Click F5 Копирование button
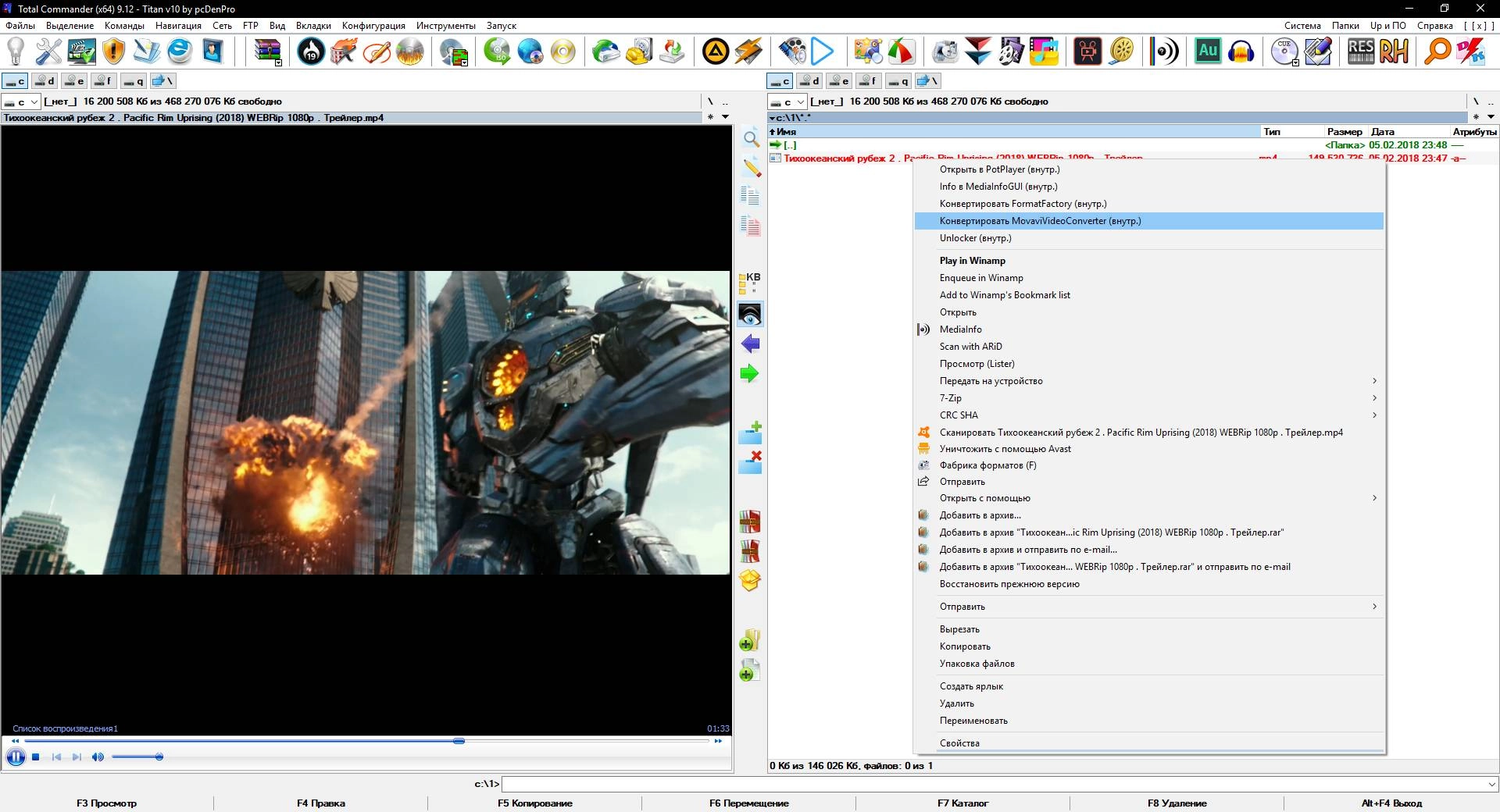 pyautogui.click(x=535, y=803)
